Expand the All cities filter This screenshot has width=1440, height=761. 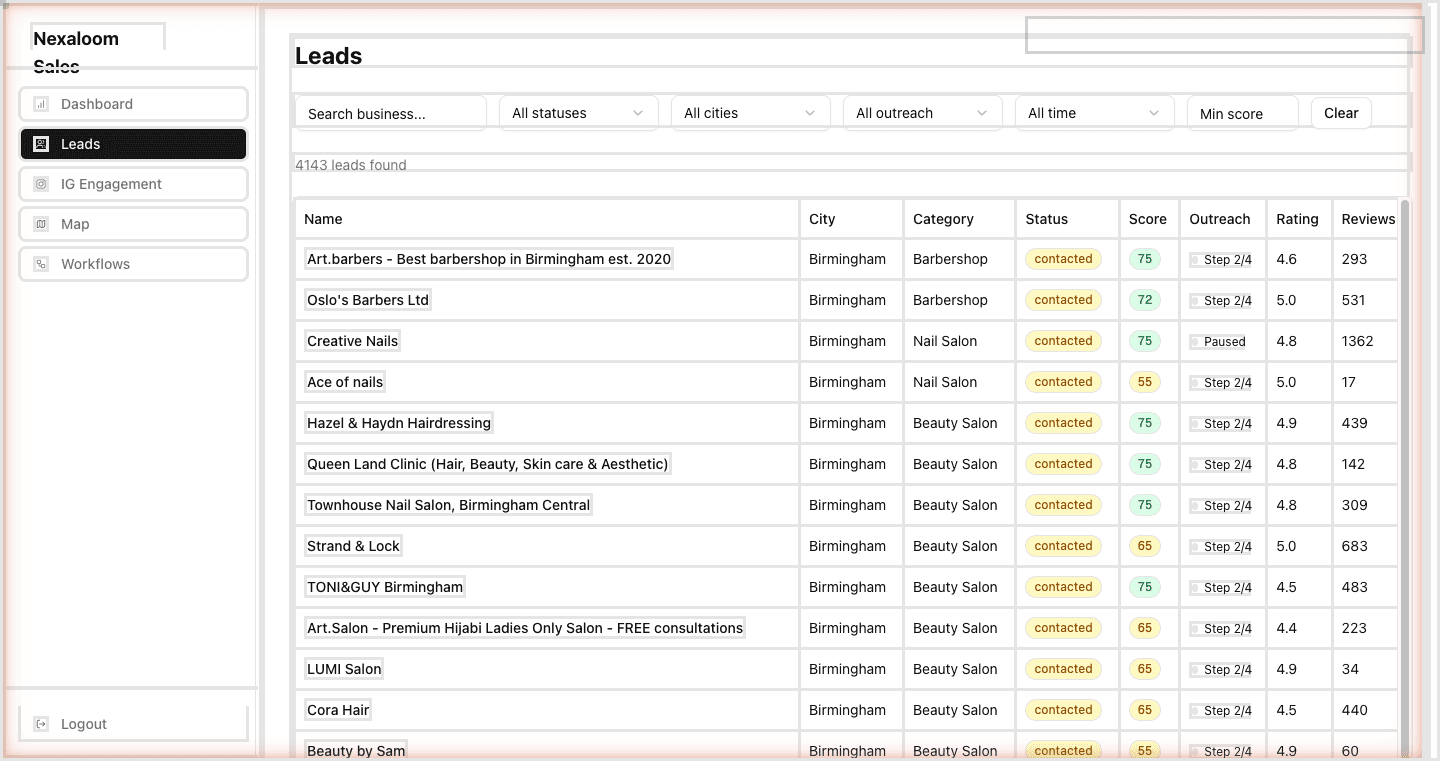coord(749,113)
